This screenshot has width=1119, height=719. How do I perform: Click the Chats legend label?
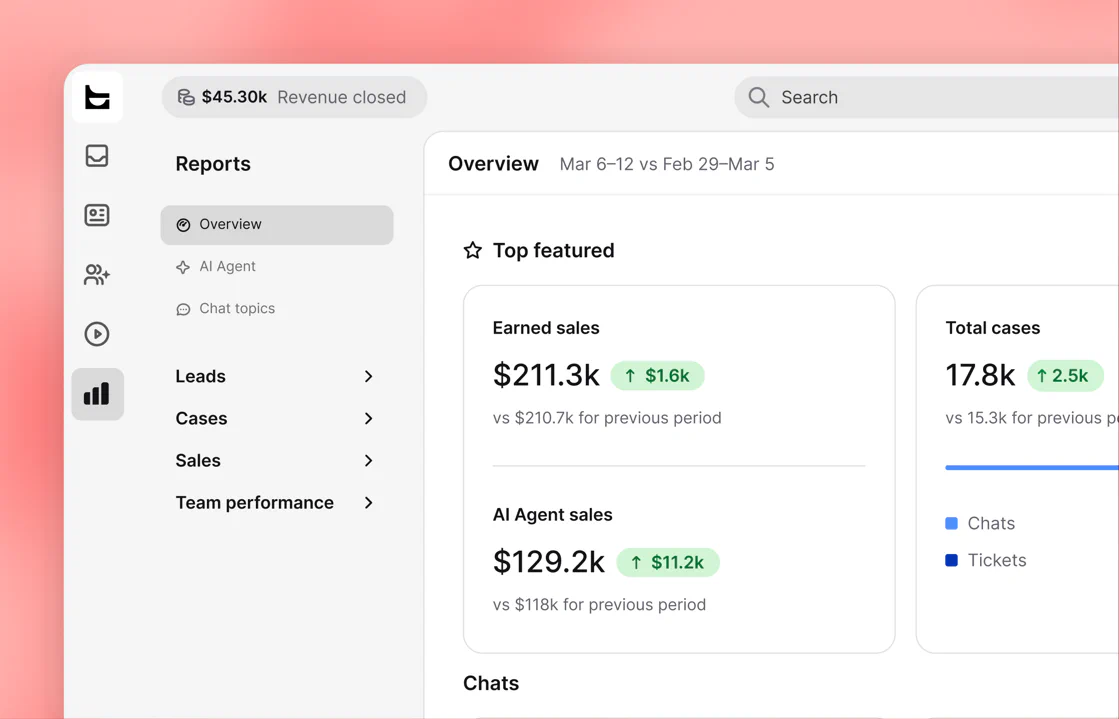(x=991, y=523)
